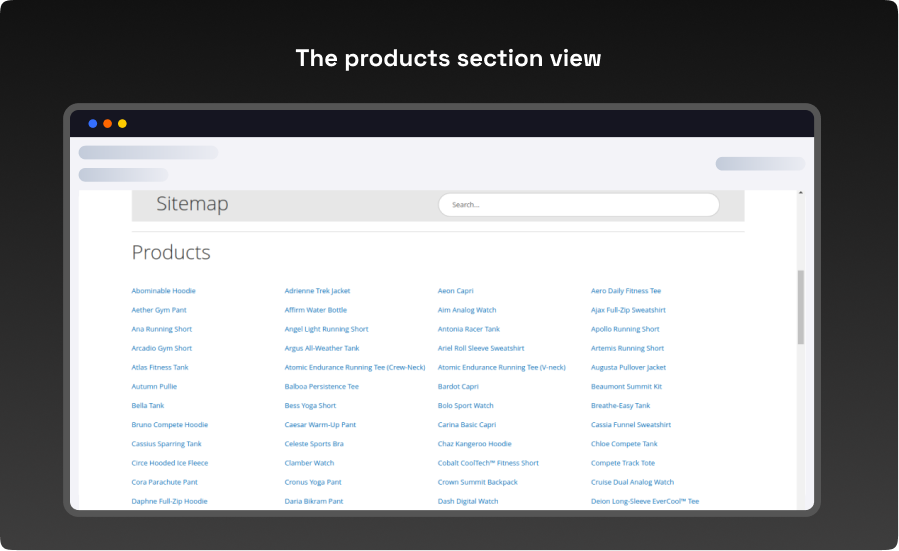The height and width of the screenshot is (551, 899).
Task: Open the Argus All-Weather Tank link
Action: click(321, 348)
